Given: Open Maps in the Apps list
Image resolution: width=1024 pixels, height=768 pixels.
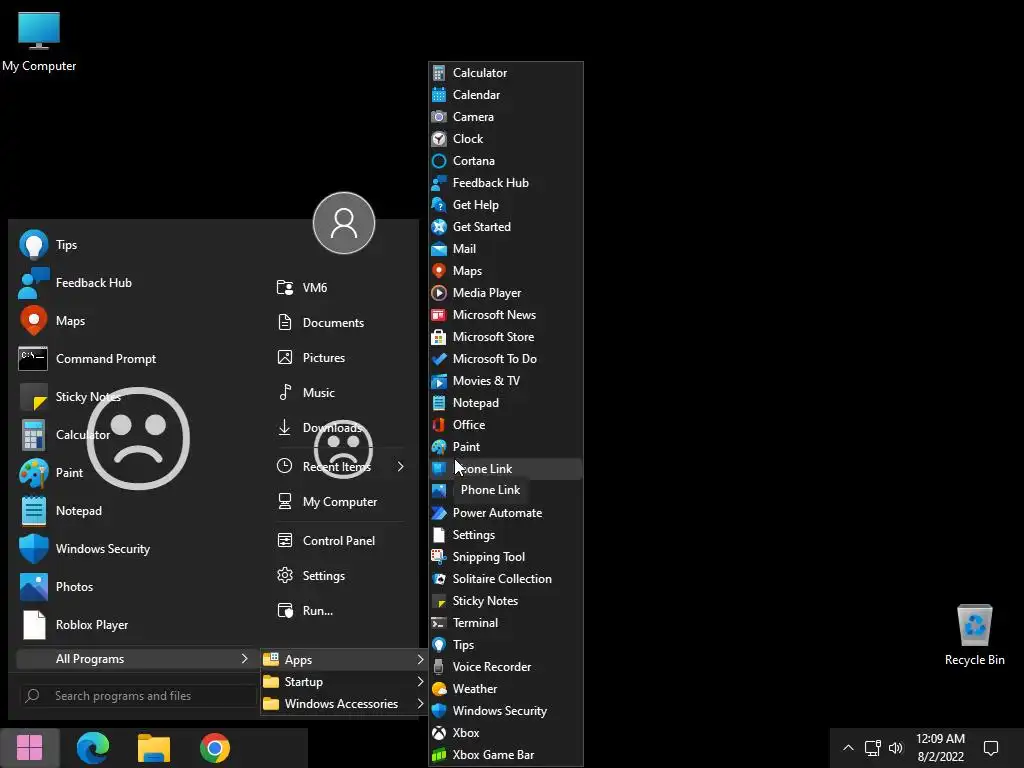Looking at the screenshot, I should click(506, 270).
